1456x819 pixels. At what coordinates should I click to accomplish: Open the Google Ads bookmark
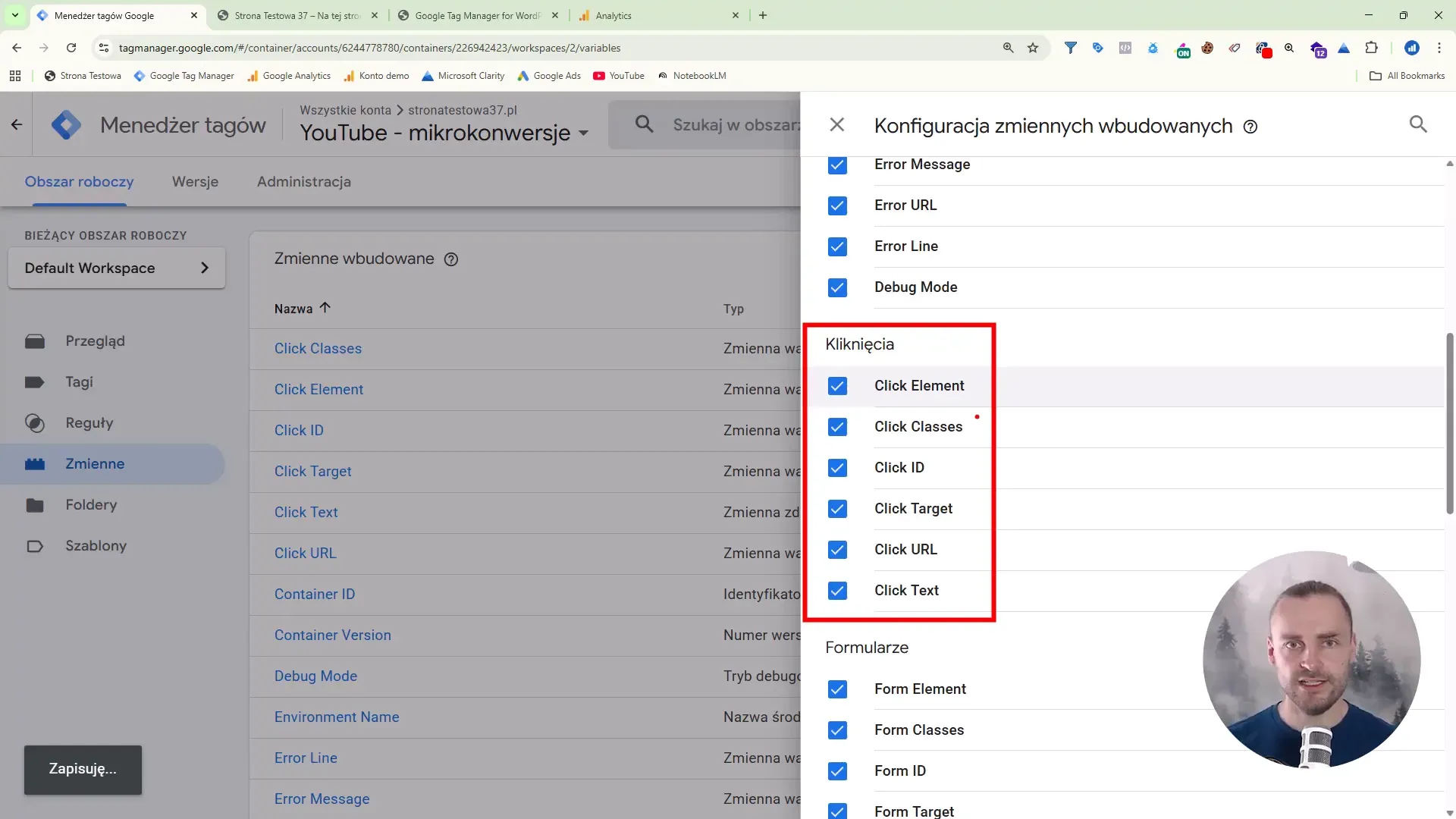click(549, 76)
